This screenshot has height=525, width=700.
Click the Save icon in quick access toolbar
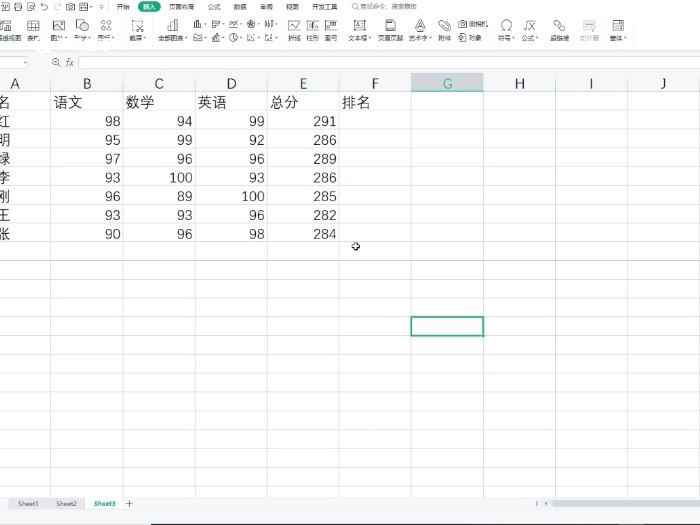pyautogui.click(x=6, y=7)
